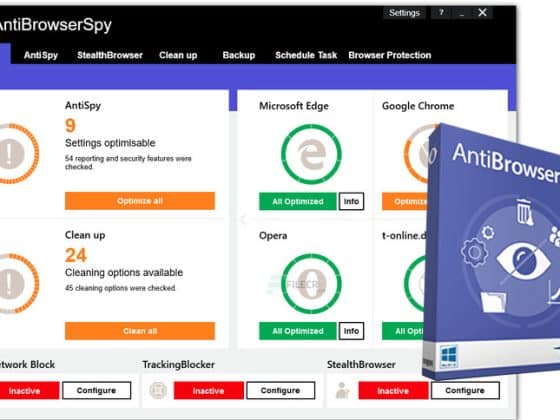The width and height of the screenshot is (560, 420).
Task: Click the Microsoft Edge heading
Action: [x=294, y=106]
